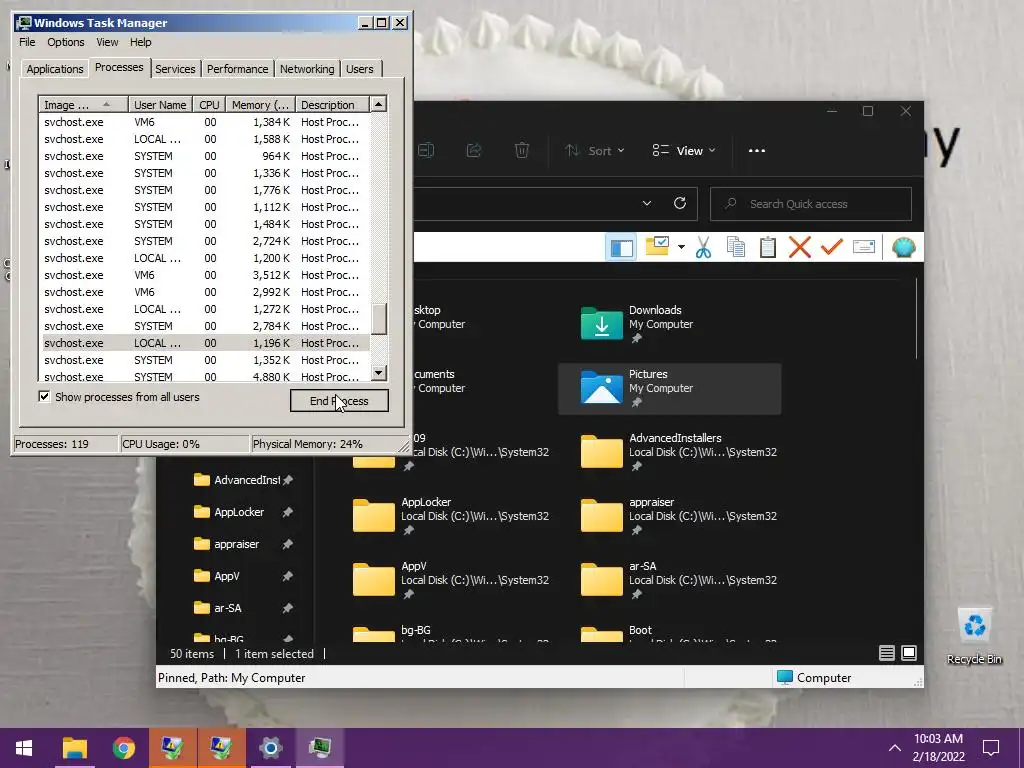Open the Options menu in Task Manager

tap(65, 42)
